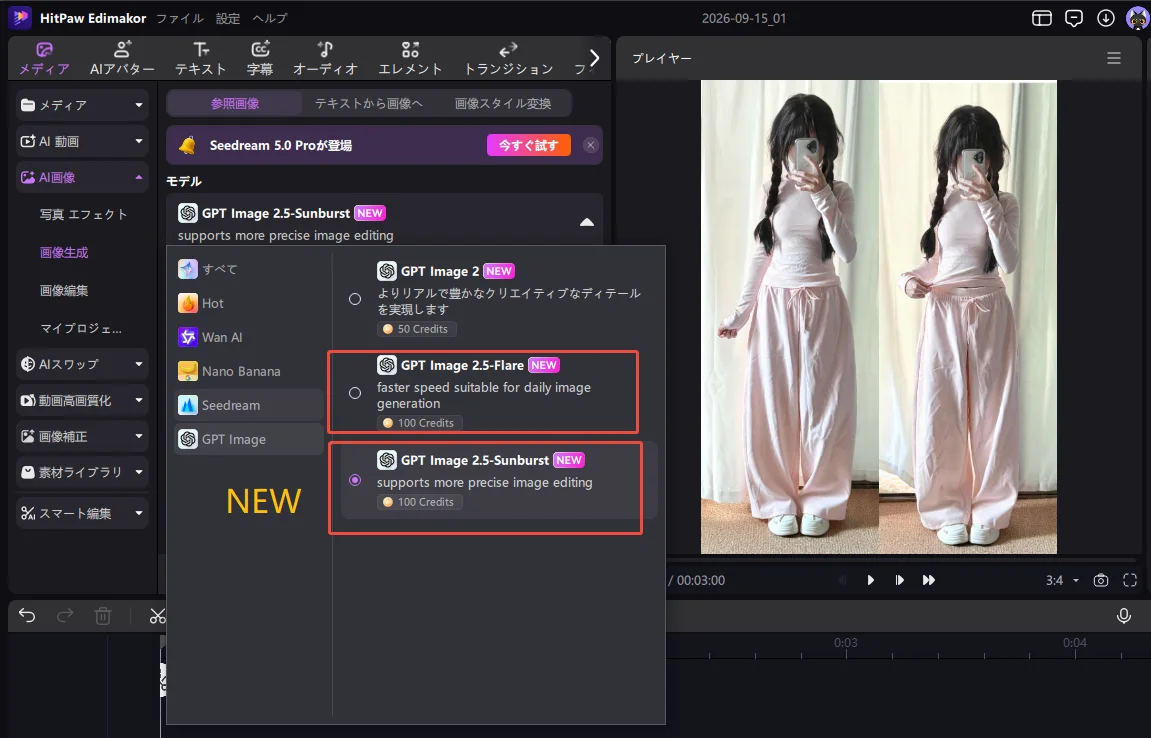
Task: Filter models by Nano Banana
Action: pyautogui.click(x=248, y=372)
